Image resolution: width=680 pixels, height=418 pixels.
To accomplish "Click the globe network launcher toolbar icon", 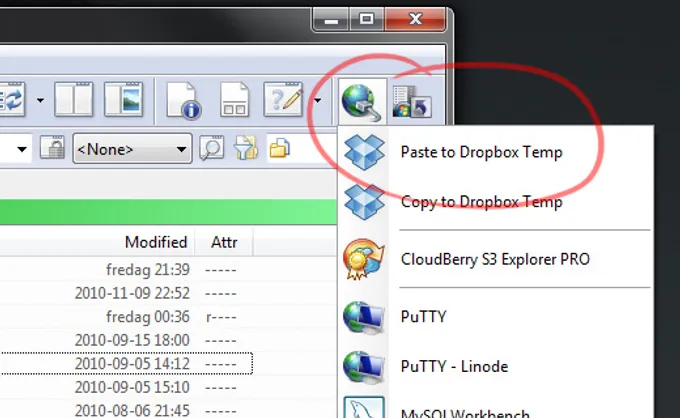I will (359, 100).
